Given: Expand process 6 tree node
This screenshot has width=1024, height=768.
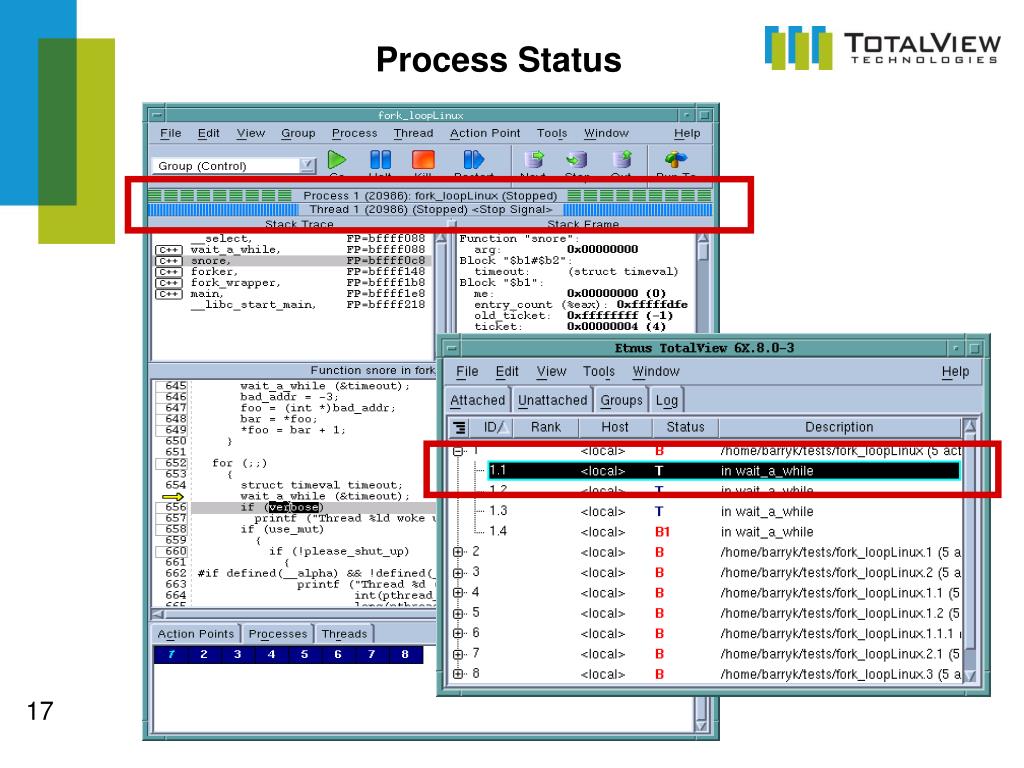Looking at the screenshot, I should [458, 633].
